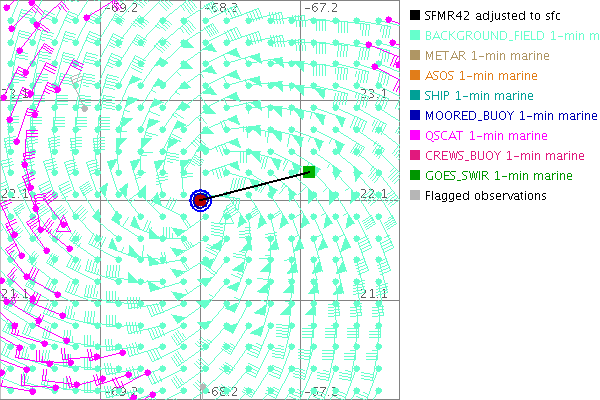600x400 pixels.
Task: Click the black line linking center and GOES_SWIR
Action: (x=256, y=186)
